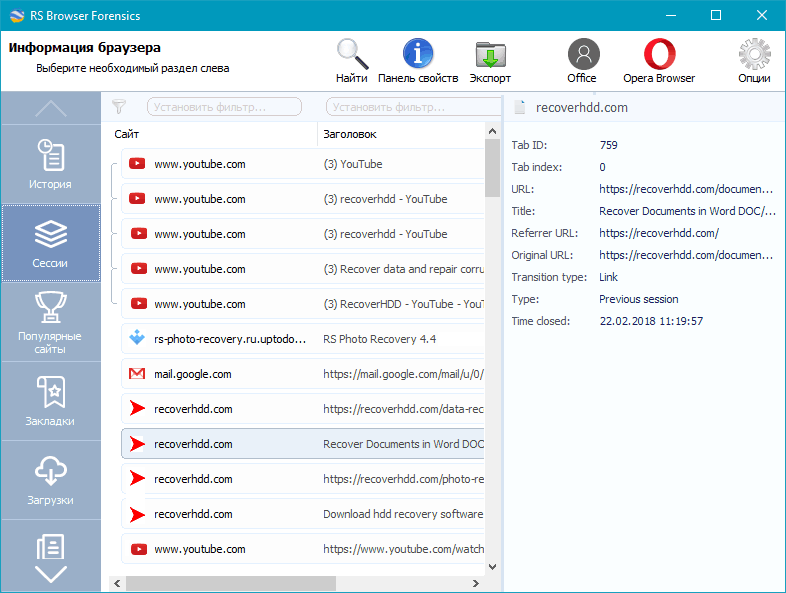The width and height of the screenshot is (786, 593).
Task: Select the recoverhdd.com data-recovery URL row
Action: click(303, 409)
